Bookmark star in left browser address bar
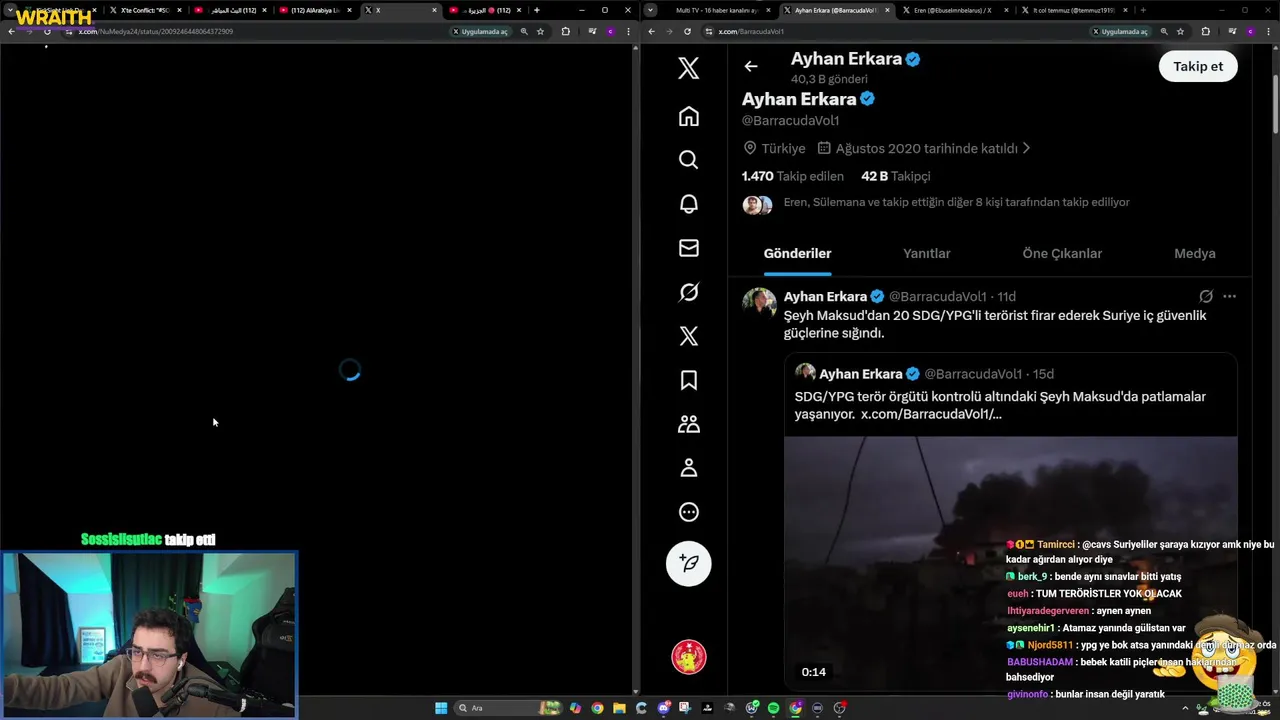 (540, 31)
